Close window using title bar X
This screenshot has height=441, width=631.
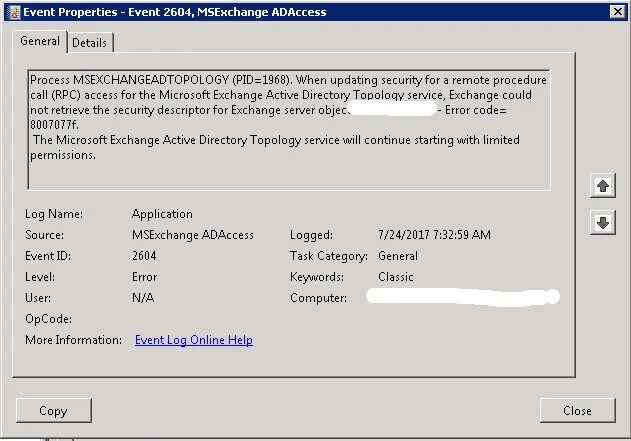pos(617,12)
